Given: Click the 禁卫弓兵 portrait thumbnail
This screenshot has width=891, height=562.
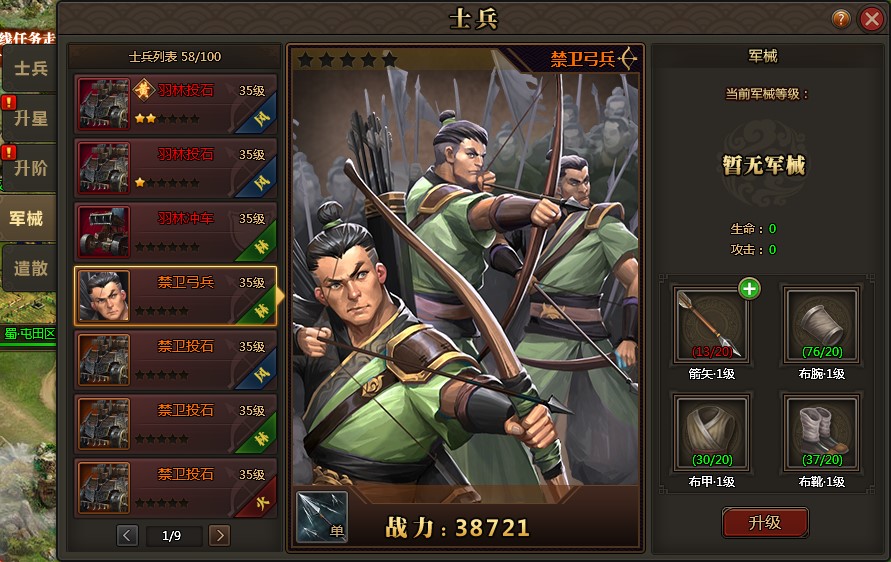Looking at the screenshot, I should 104,295.
